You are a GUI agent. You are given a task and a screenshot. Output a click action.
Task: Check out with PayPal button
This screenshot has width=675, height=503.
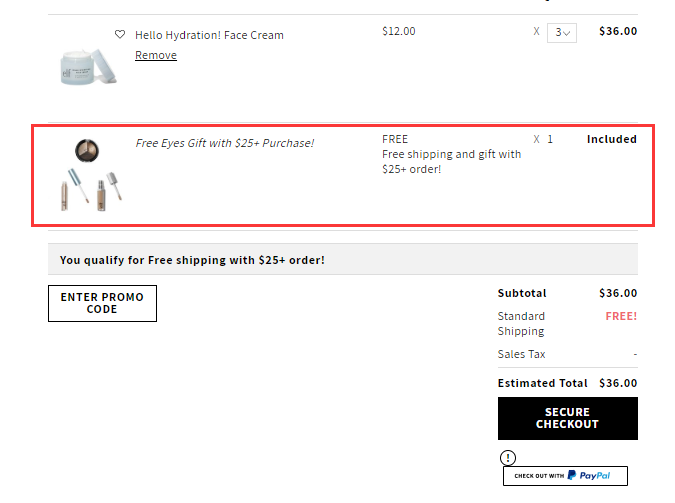tap(565, 475)
